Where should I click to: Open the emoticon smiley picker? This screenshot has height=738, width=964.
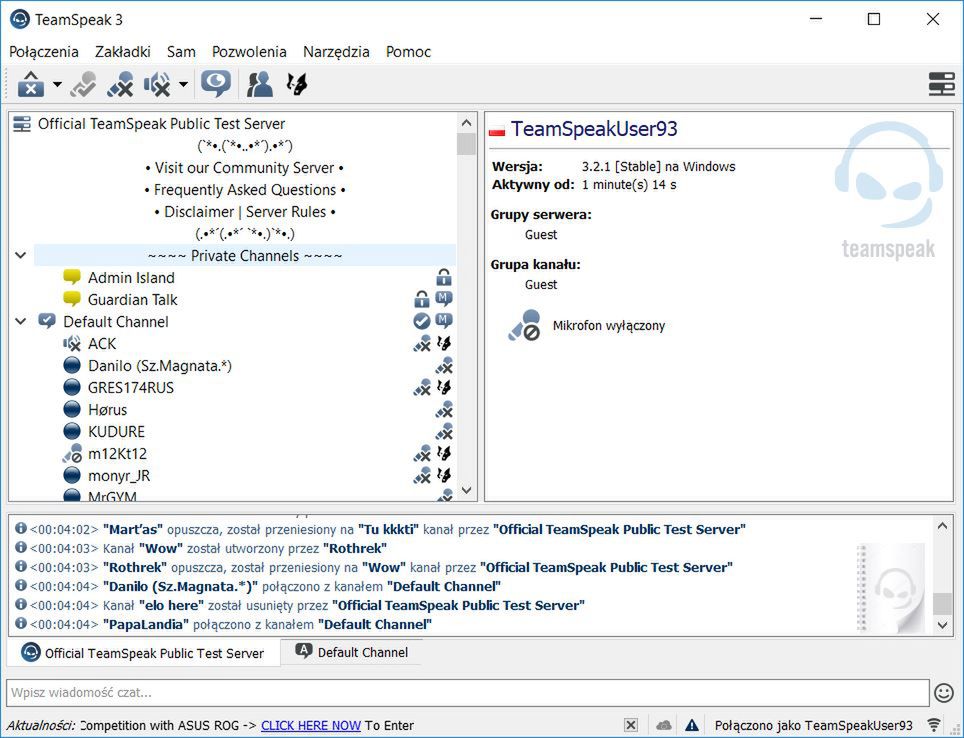coord(944,693)
